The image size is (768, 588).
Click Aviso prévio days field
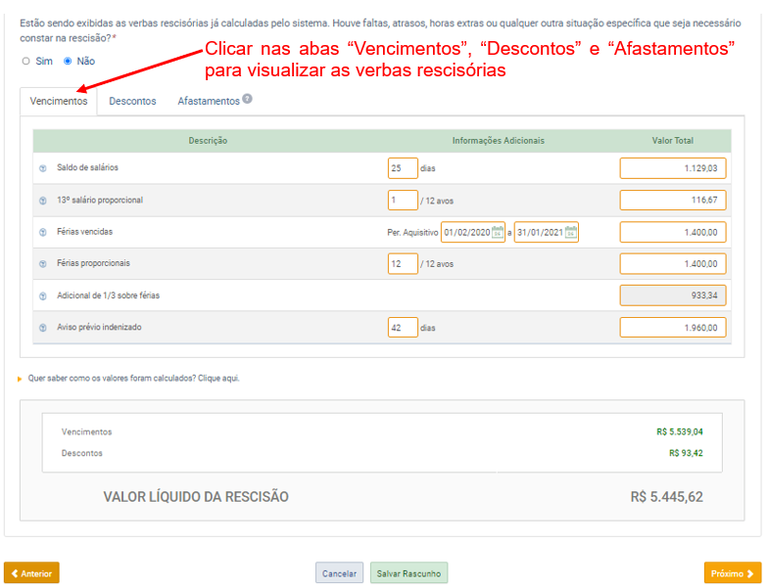[403, 327]
